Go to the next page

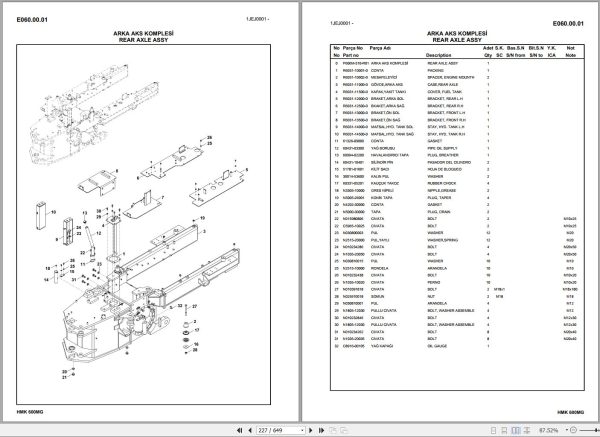tap(311, 430)
